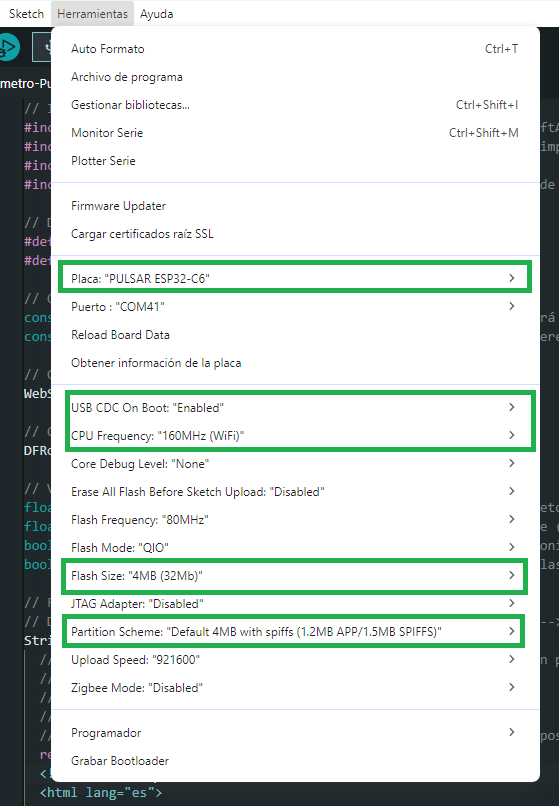
Task: Expand Upload Speed 921600 submenu
Action: click(x=295, y=660)
